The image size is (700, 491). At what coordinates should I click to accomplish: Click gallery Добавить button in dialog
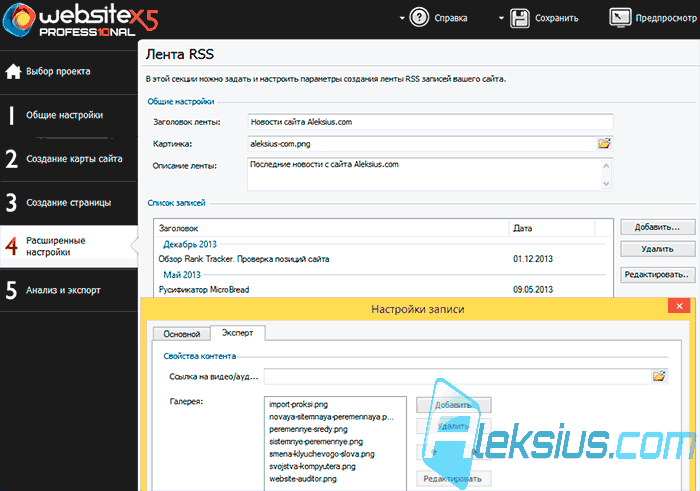pos(454,405)
